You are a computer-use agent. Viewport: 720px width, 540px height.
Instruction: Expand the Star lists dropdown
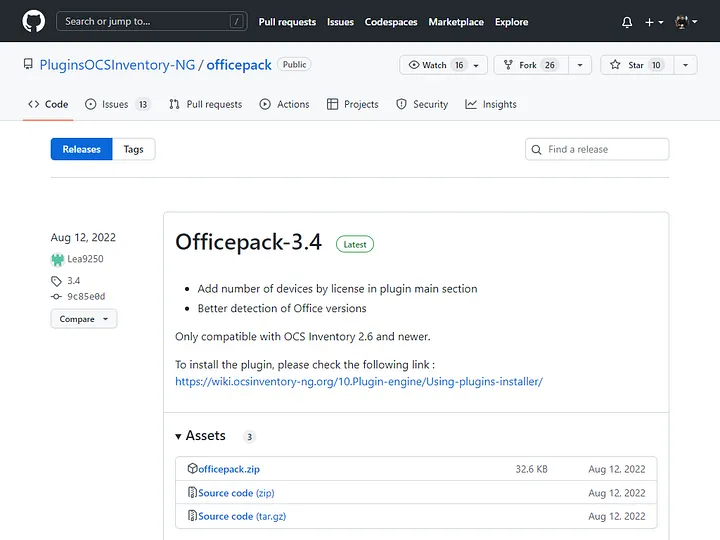[686, 65]
